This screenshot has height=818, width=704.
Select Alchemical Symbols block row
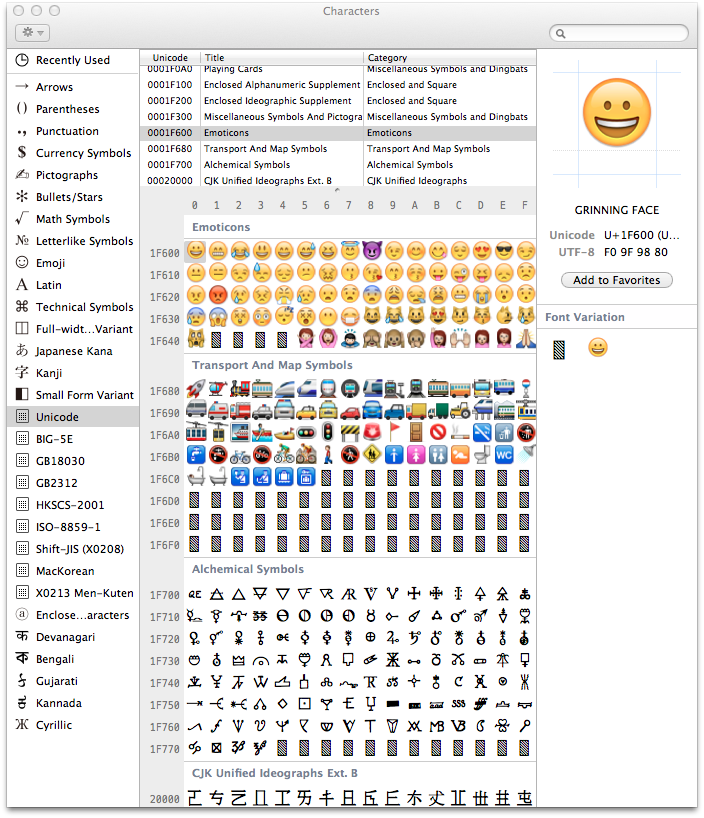[x=338, y=165]
